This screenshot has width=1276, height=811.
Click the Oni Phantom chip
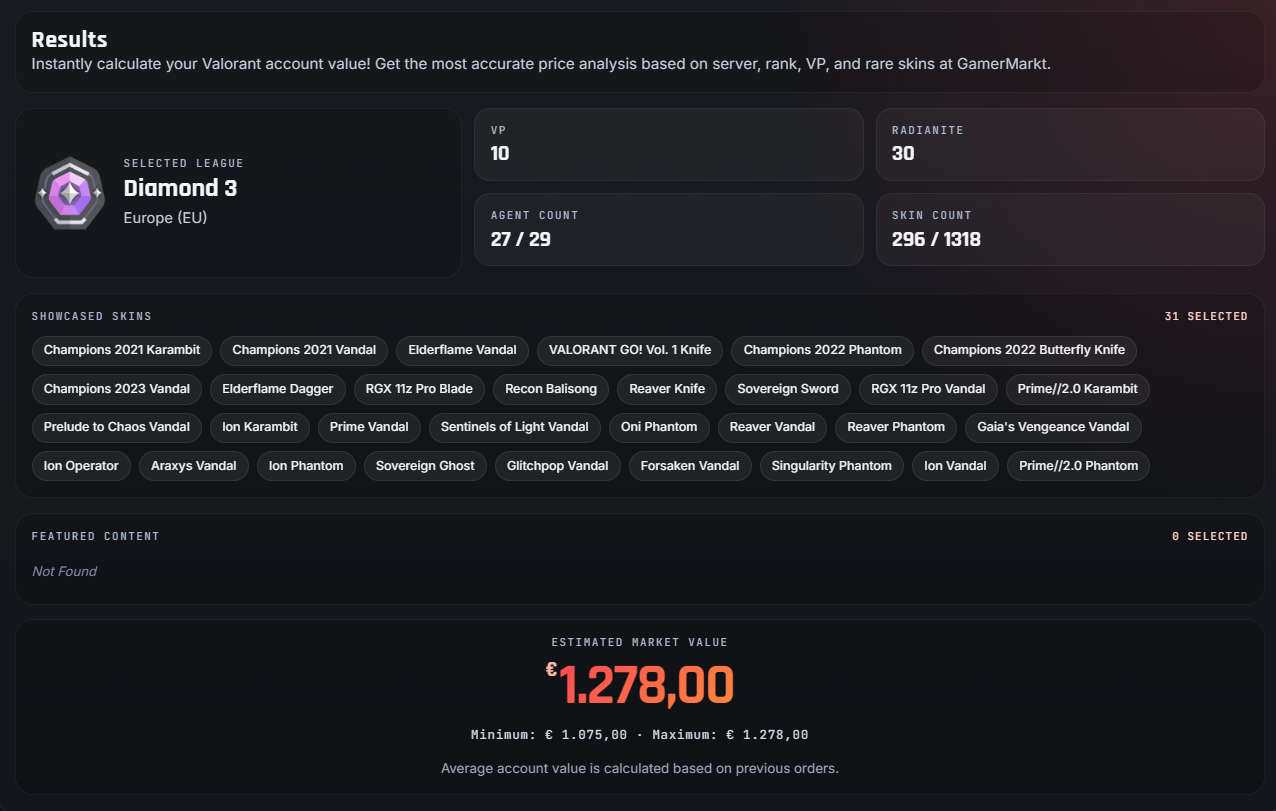click(659, 427)
